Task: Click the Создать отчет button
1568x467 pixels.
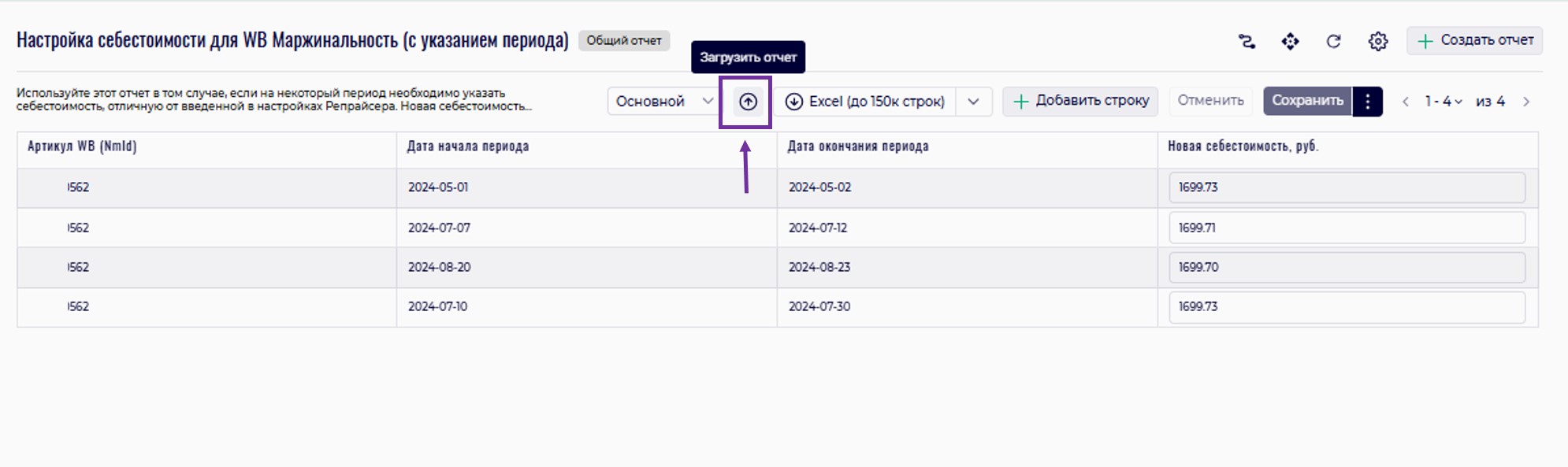Action: pos(1474,41)
